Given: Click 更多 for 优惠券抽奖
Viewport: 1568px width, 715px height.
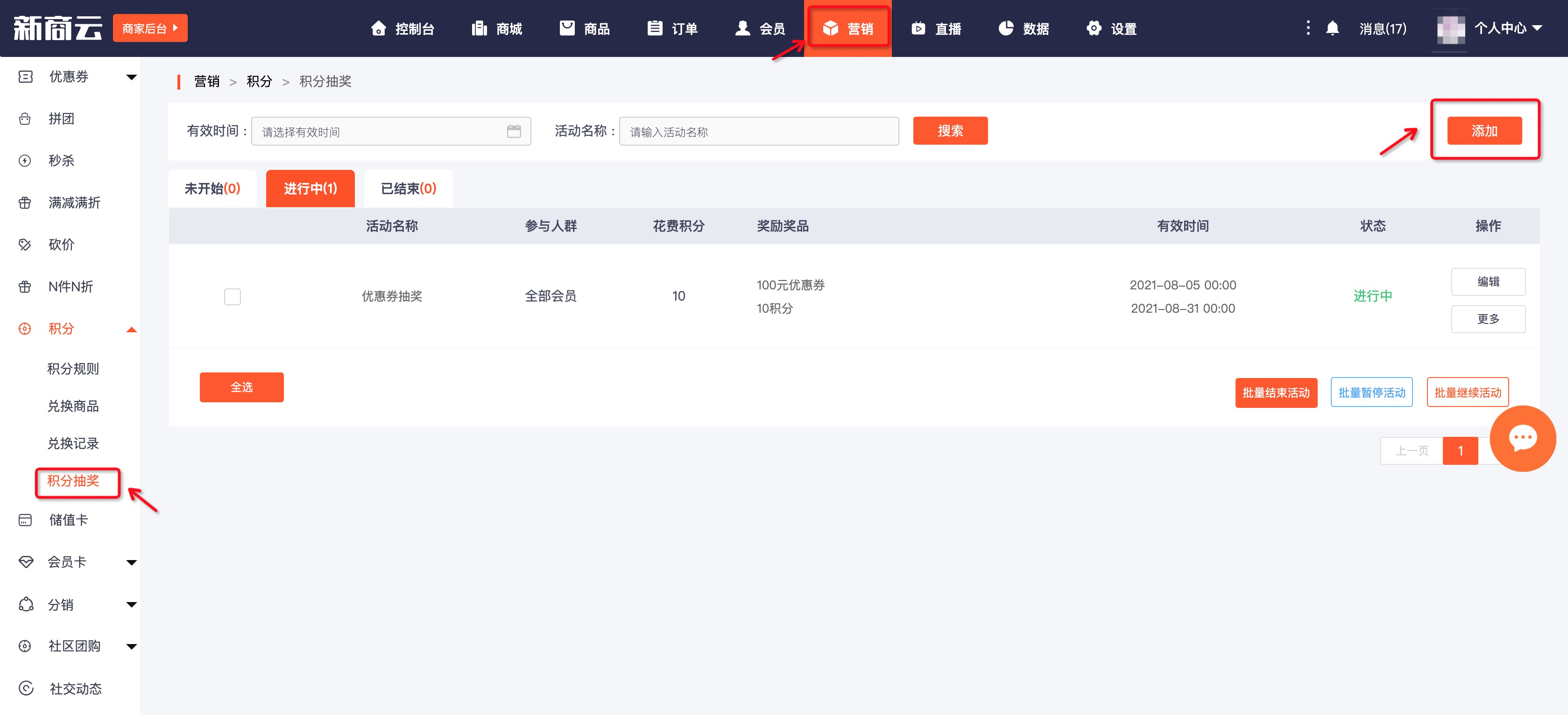Looking at the screenshot, I should (1488, 319).
